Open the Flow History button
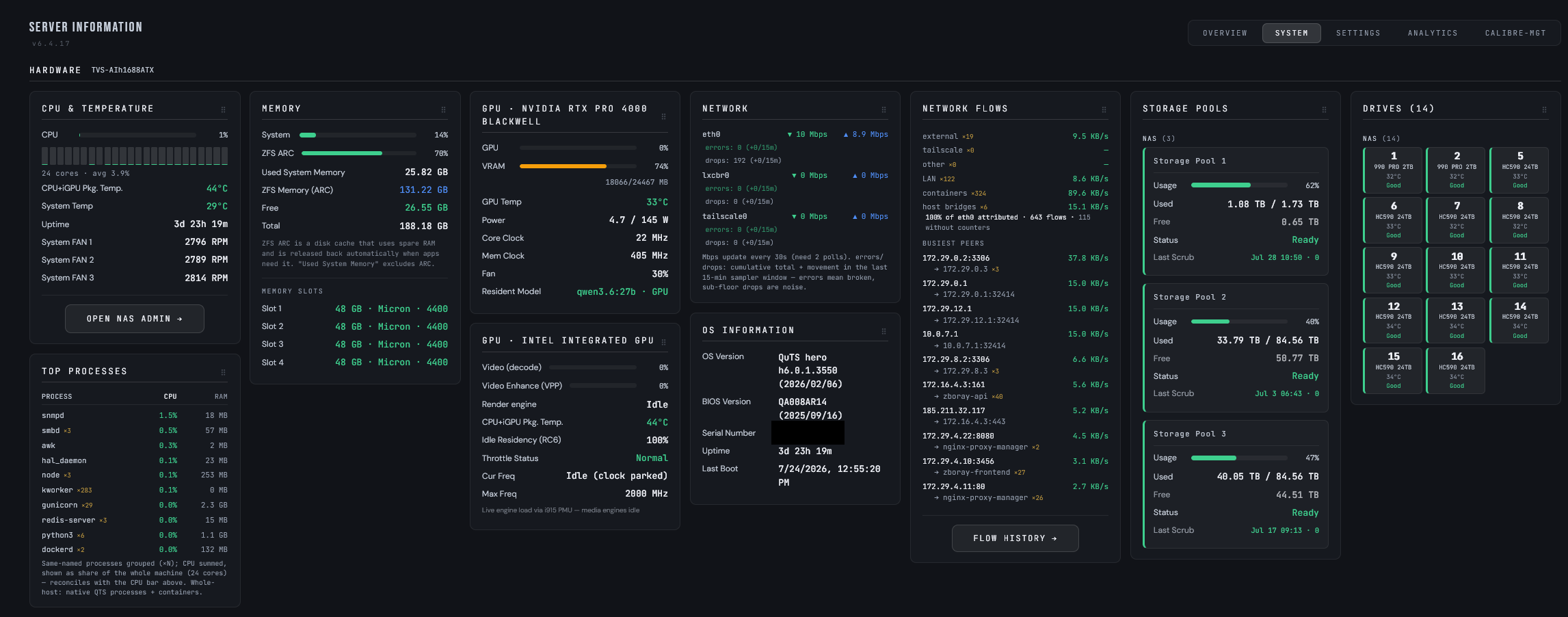1568x617 pixels. click(x=1015, y=538)
